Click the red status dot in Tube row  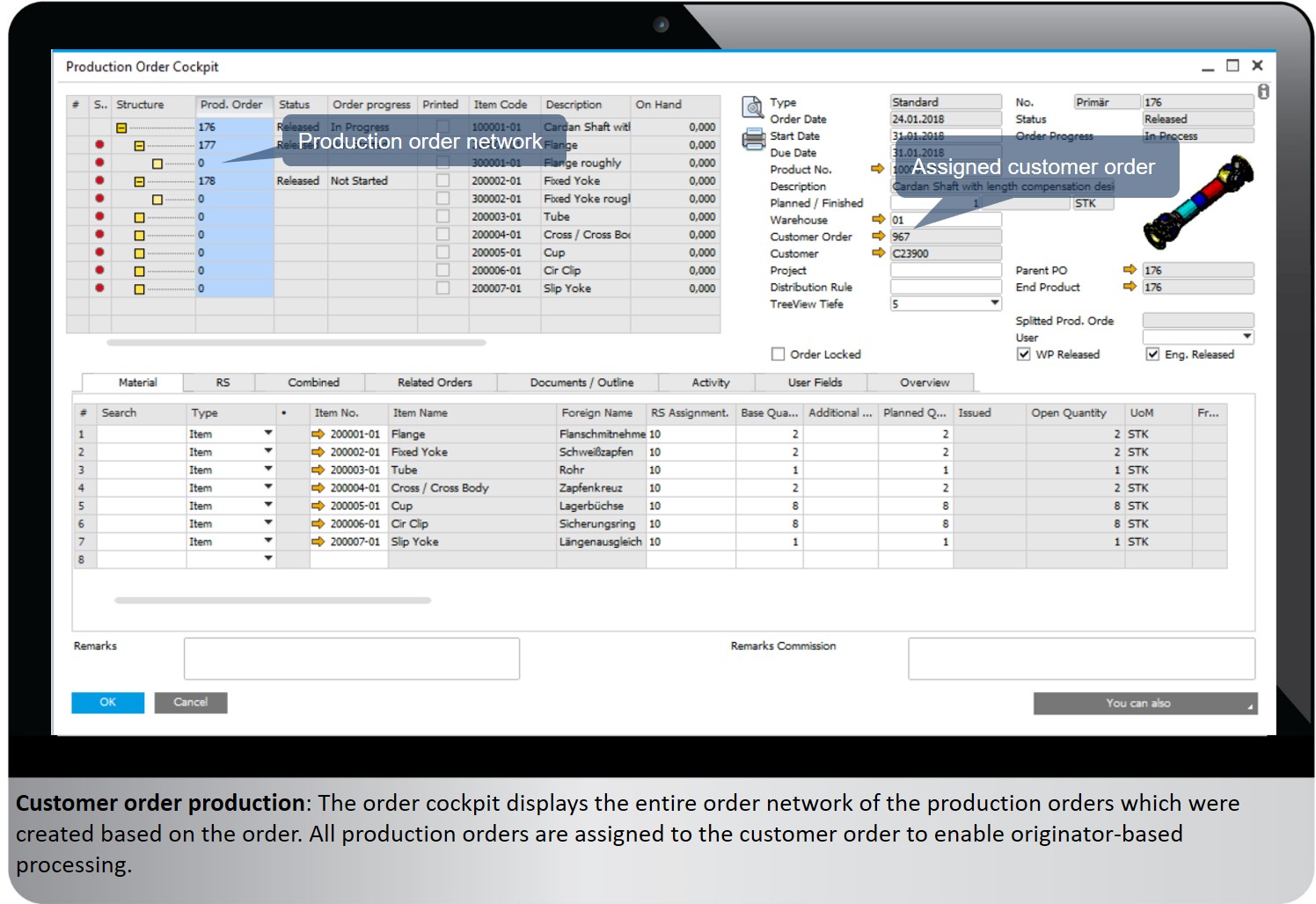click(x=99, y=216)
